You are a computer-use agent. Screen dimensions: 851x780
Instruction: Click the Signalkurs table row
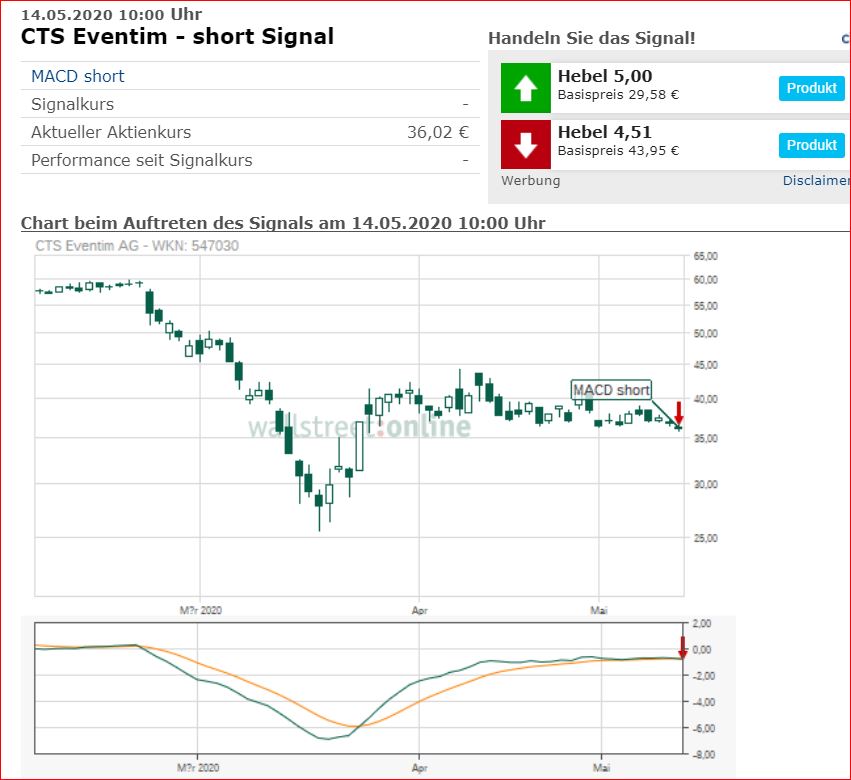(x=250, y=104)
